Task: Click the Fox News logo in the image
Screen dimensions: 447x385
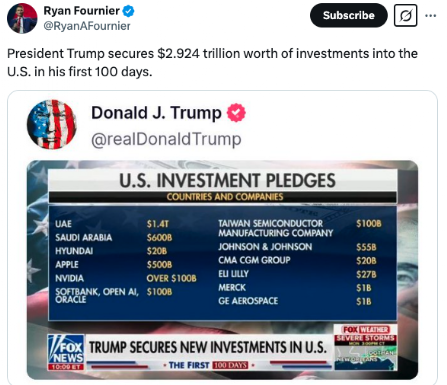Action: 66,352
